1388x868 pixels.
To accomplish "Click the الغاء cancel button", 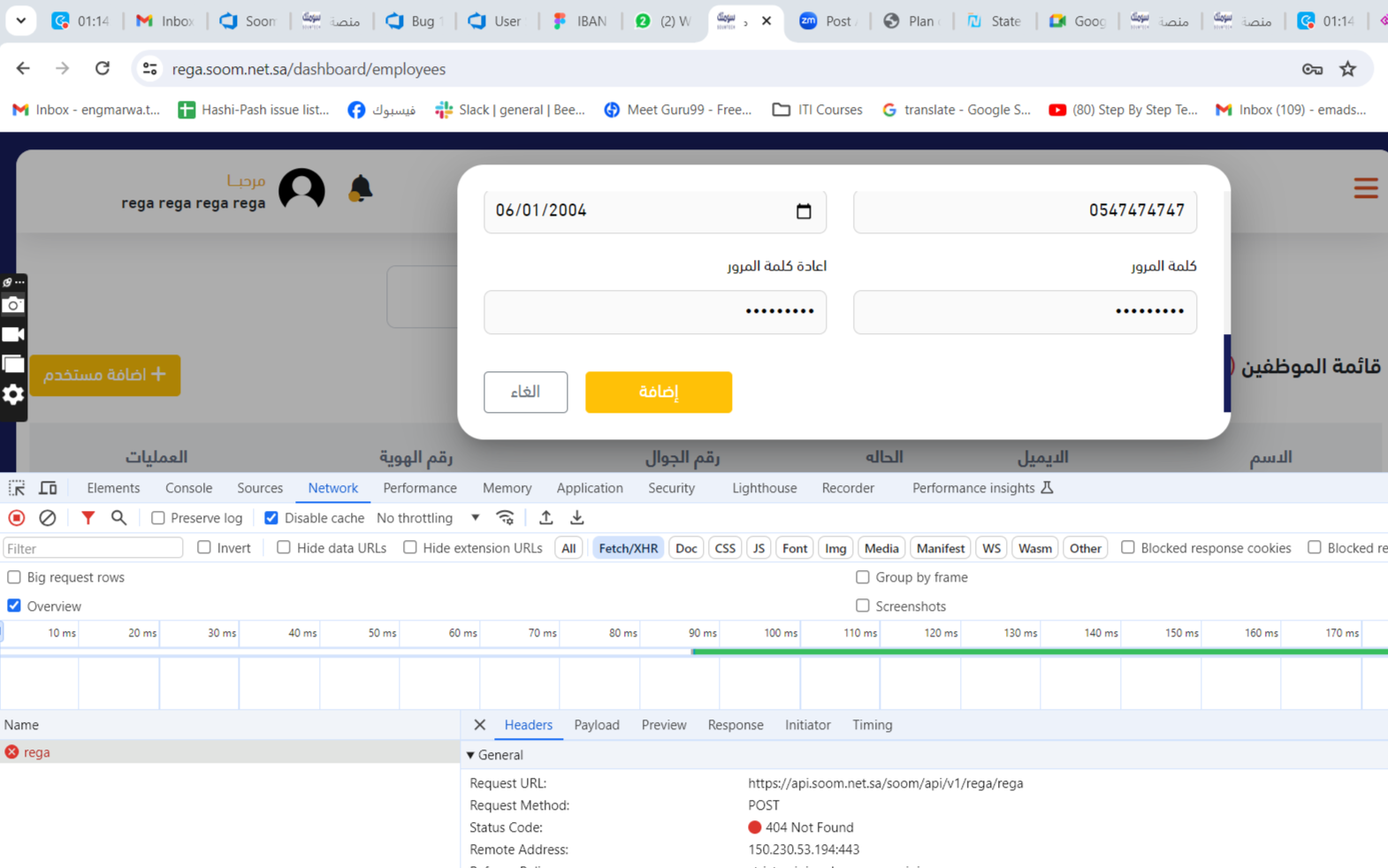I will (x=525, y=392).
